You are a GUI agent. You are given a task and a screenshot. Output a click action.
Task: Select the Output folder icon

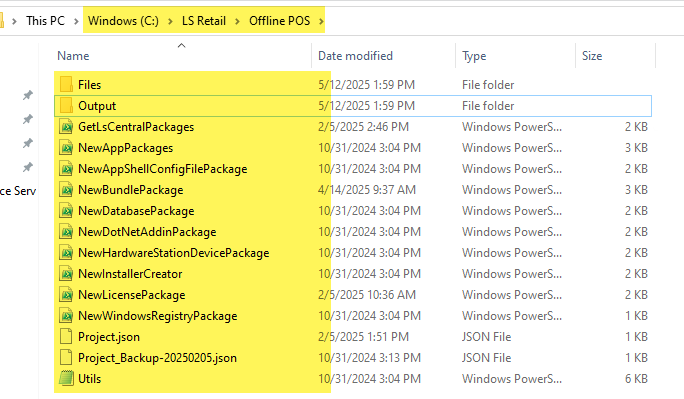click(66, 106)
